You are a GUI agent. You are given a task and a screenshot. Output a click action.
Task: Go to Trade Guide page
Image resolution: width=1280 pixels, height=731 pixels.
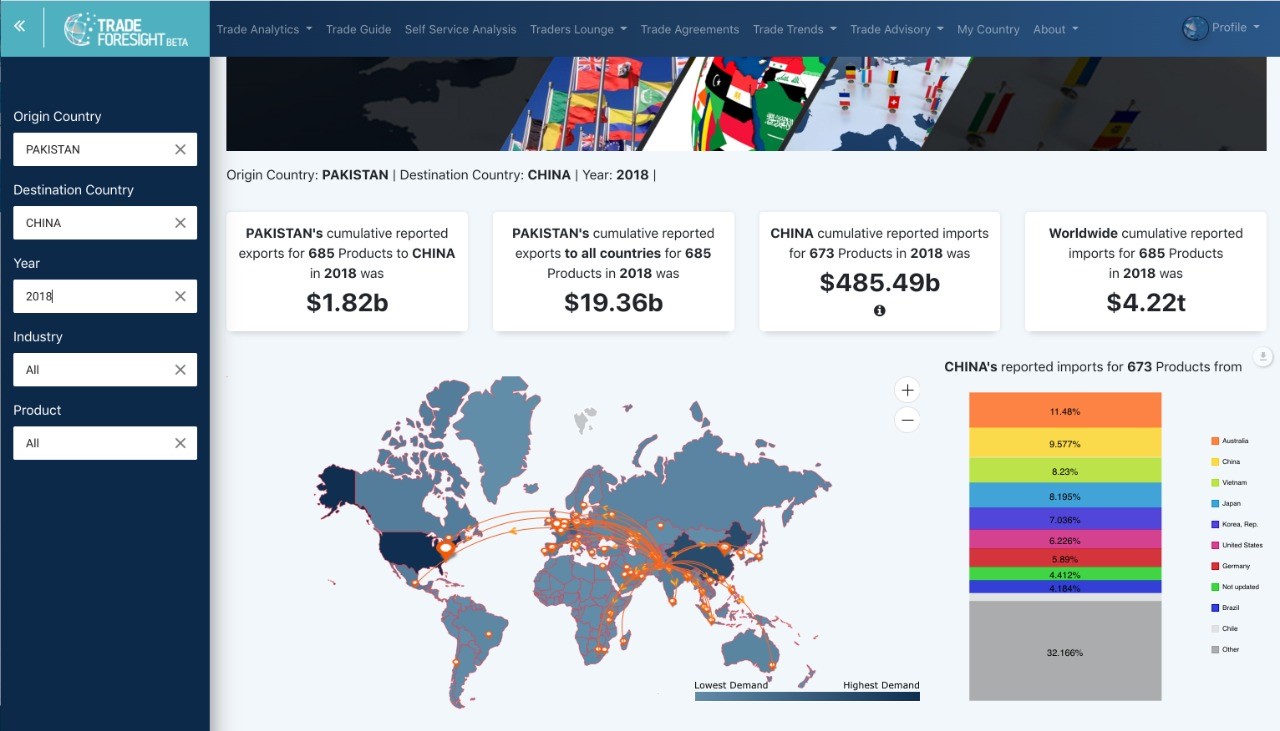coord(359,29)
